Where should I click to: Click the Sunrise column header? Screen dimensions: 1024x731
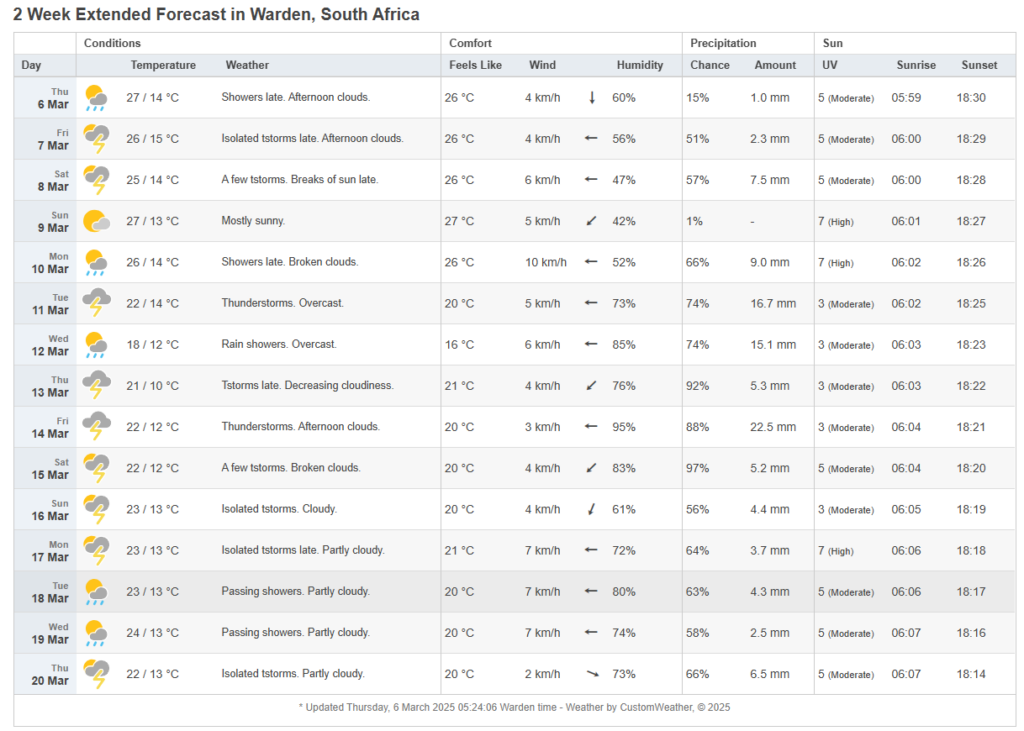[x=916, y=65]
